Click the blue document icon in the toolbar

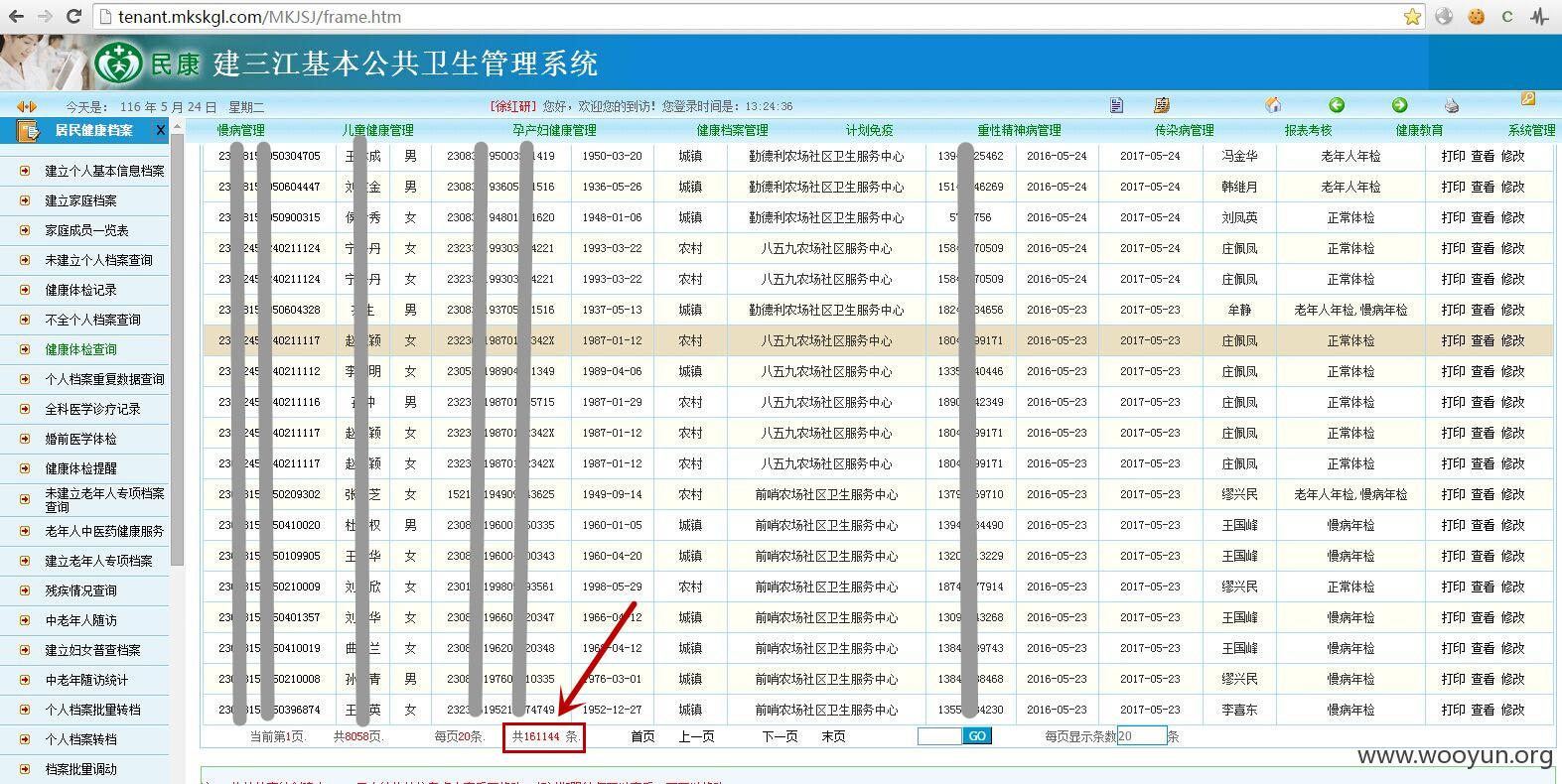1116,105
